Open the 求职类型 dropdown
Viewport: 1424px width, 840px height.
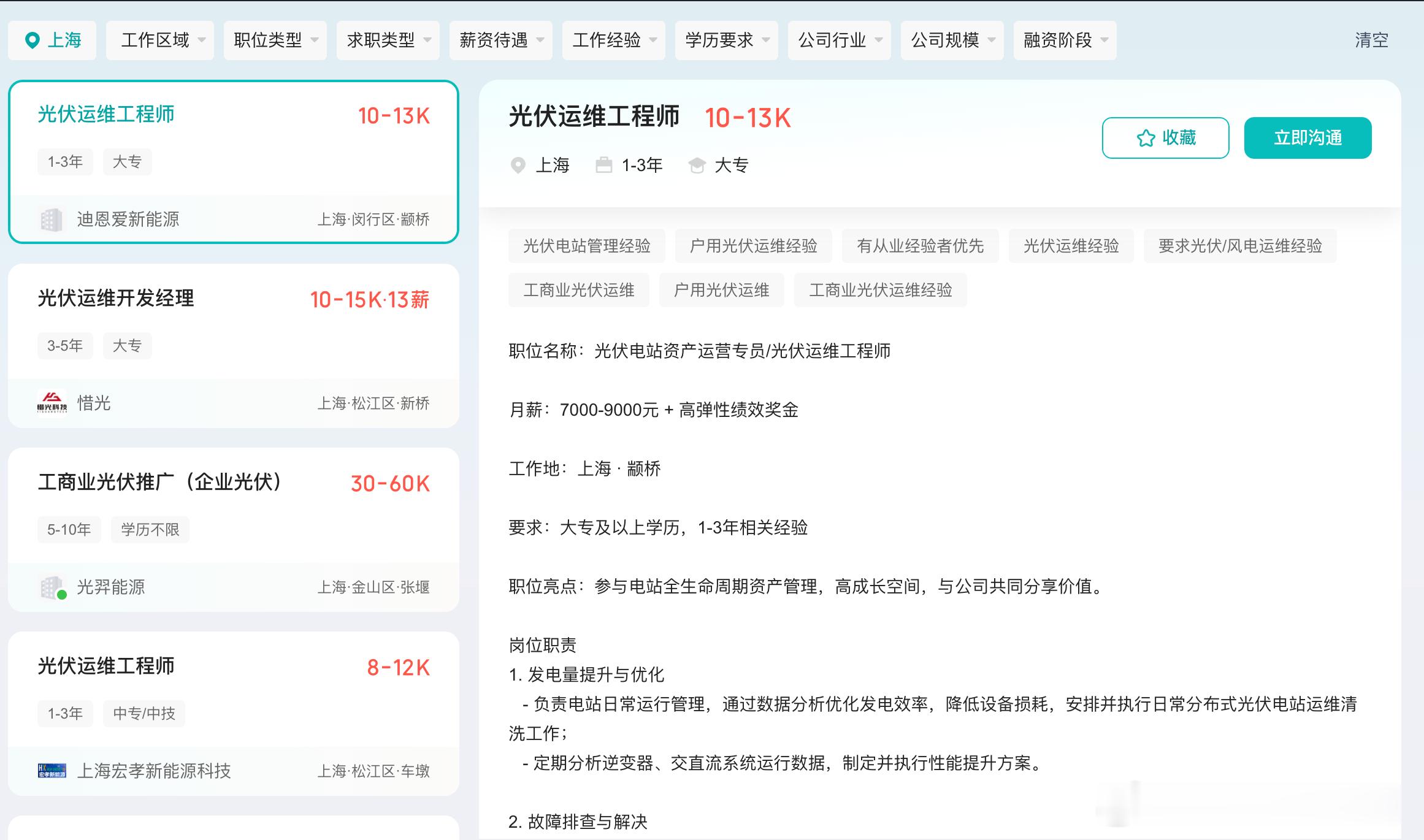tap(388, 40)
